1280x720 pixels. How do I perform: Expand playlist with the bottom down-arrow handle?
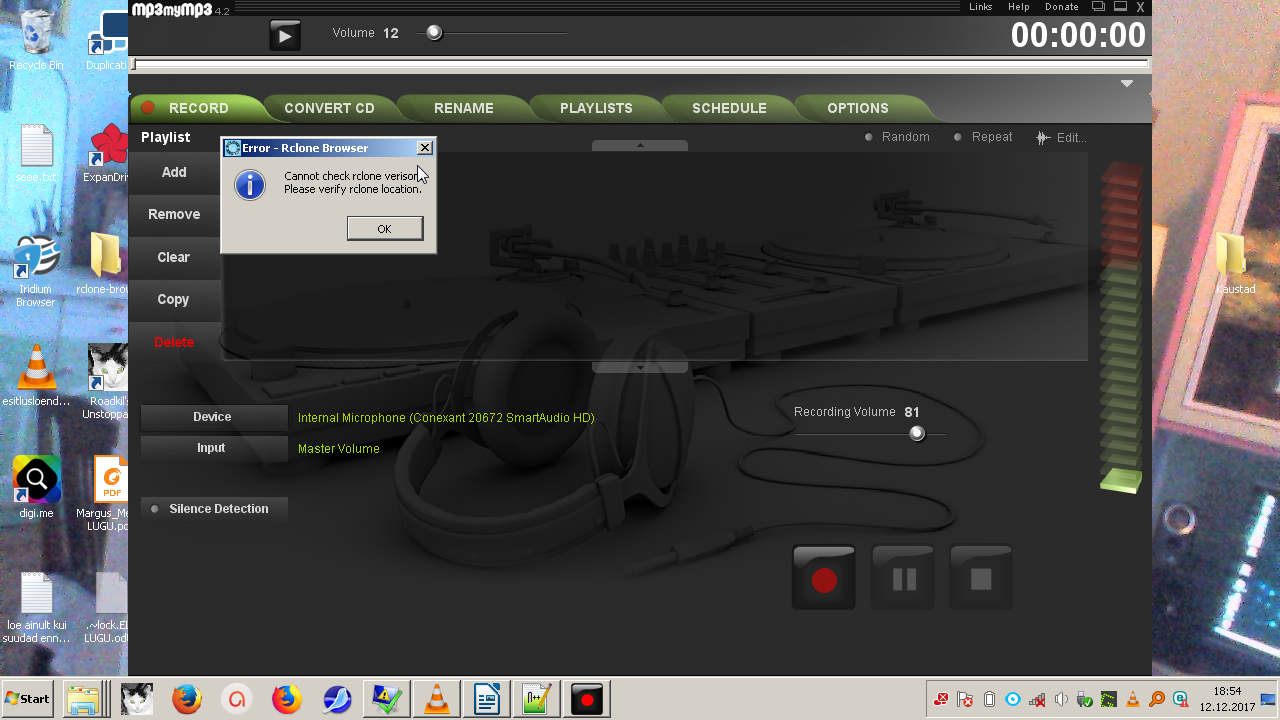(x=640, y=367)
